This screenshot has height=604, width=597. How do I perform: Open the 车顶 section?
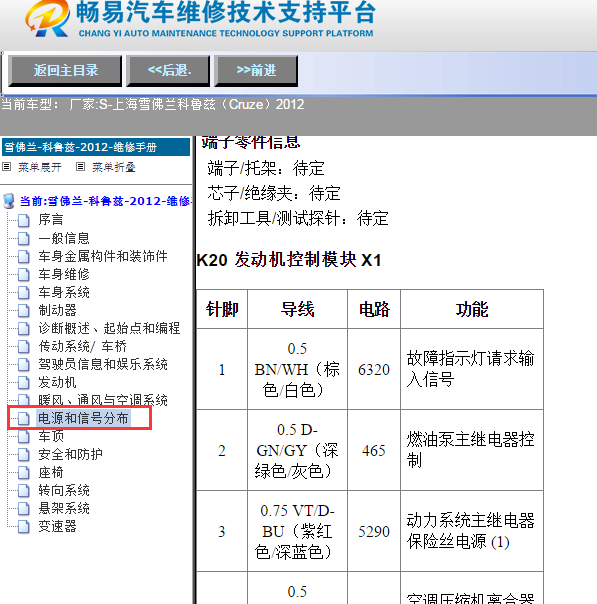pos(51,436)
